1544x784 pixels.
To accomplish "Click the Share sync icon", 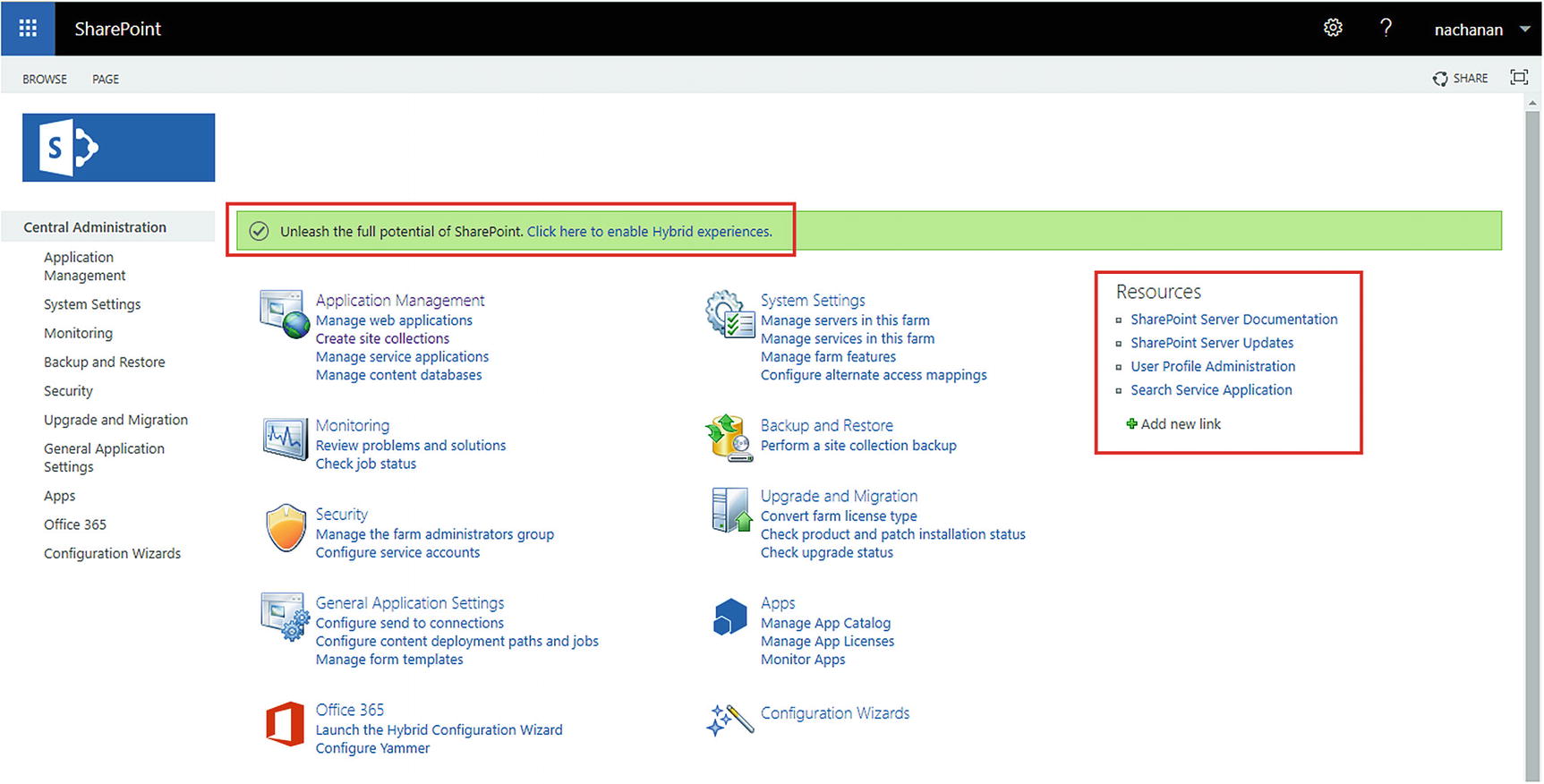I will tap(1440, 79).
